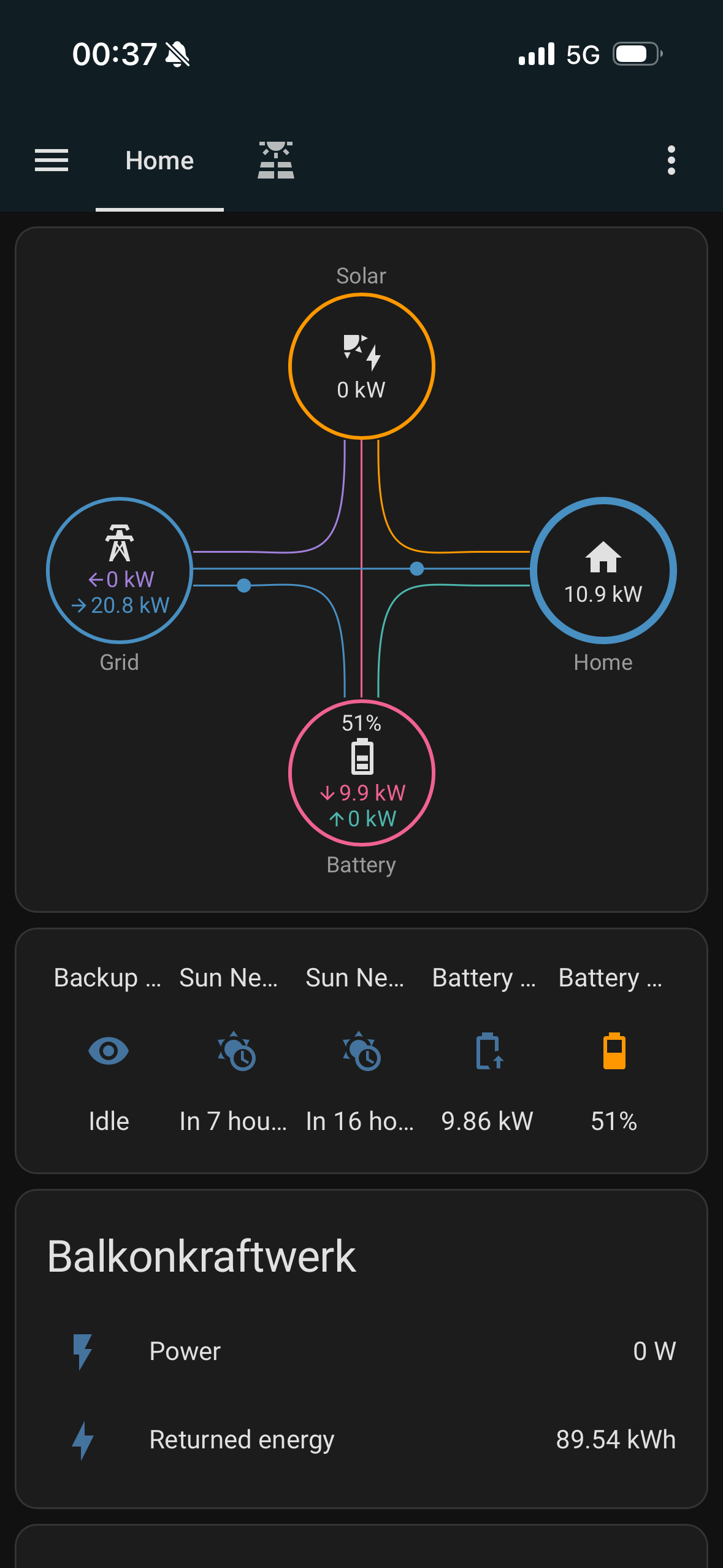Open the hamburger sidebar menu
Screen dimensions: 723x1568
52,161
